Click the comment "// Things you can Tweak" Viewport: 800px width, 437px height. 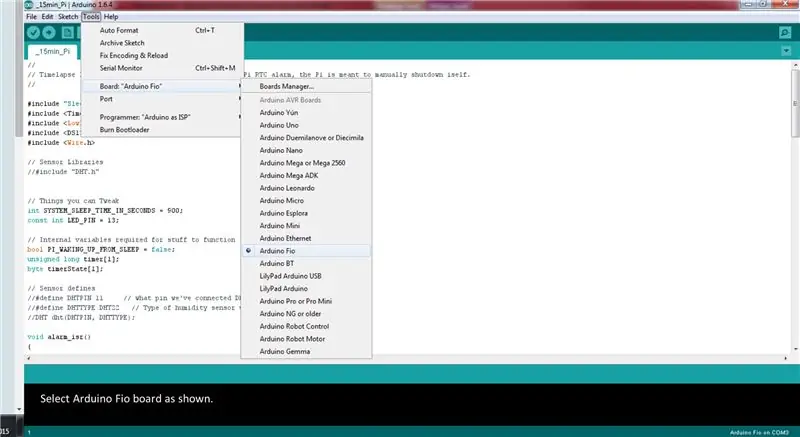point(73,201)
